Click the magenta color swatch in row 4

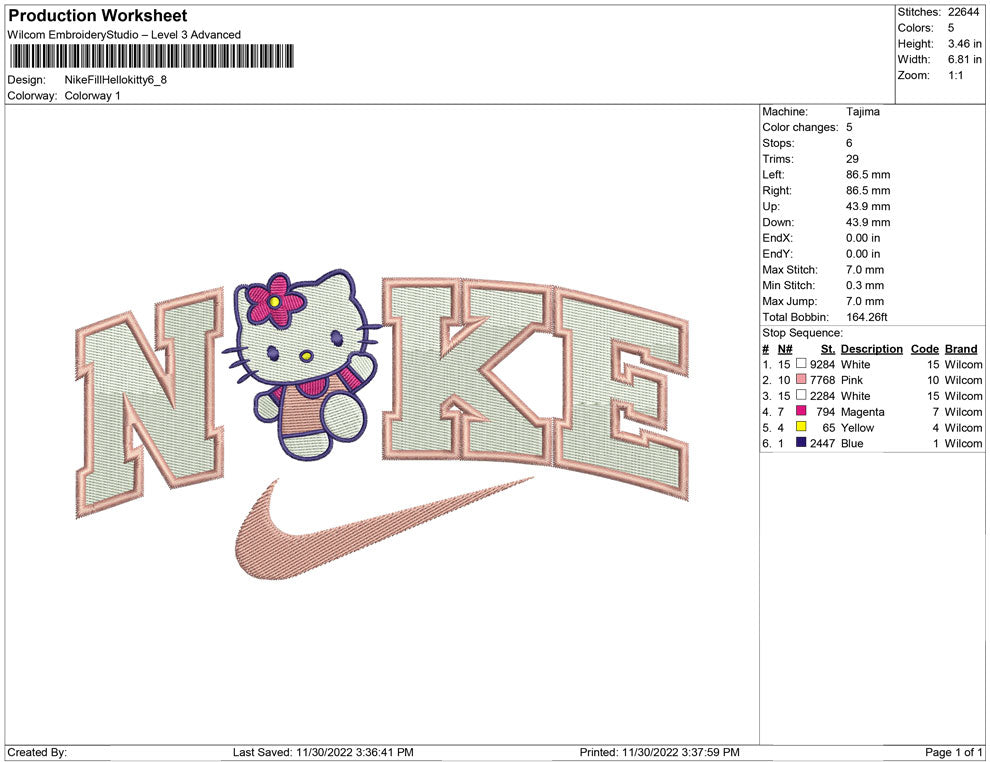click(x=801, y=411)
